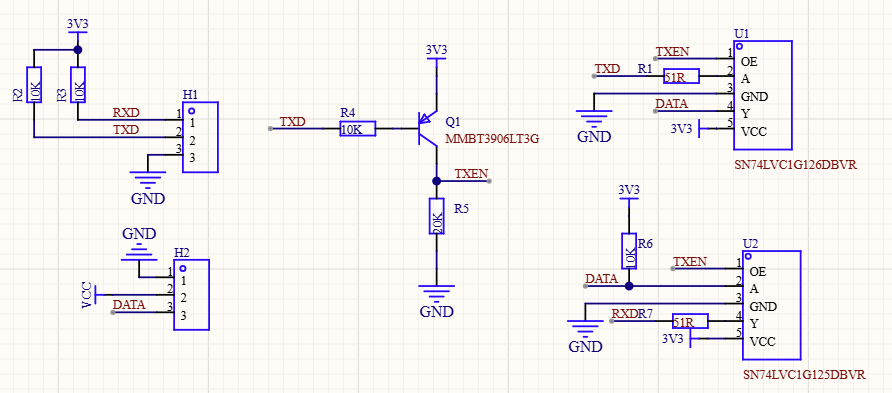Select header H2 component body

pyautogui.click(x=192, y=295)
